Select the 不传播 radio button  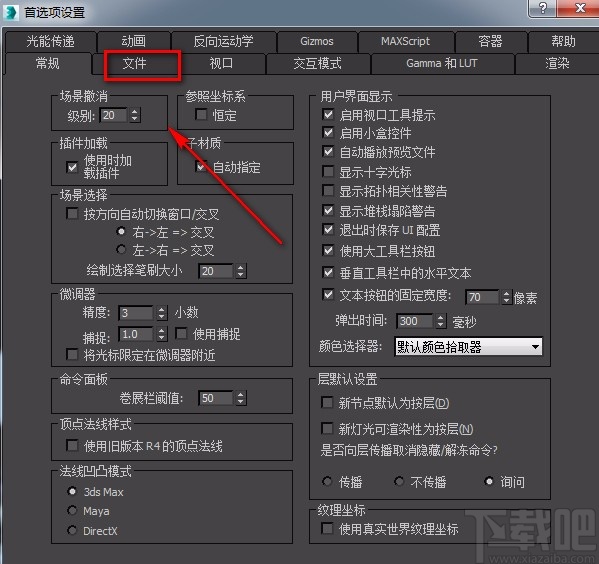[x=399, y=481]
